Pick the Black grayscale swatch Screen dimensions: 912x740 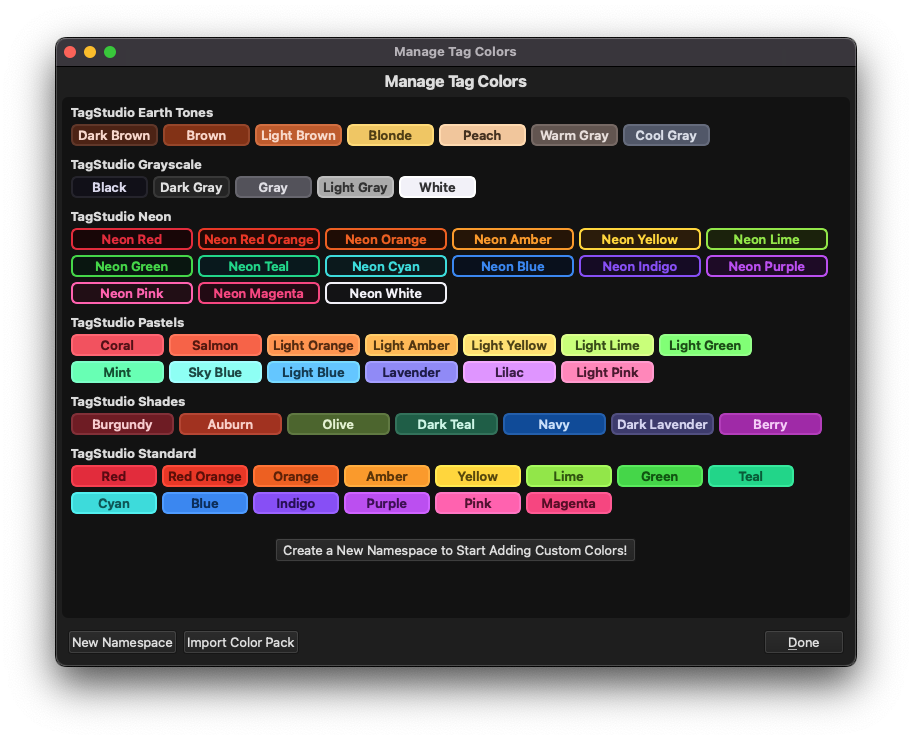(109, 187)
